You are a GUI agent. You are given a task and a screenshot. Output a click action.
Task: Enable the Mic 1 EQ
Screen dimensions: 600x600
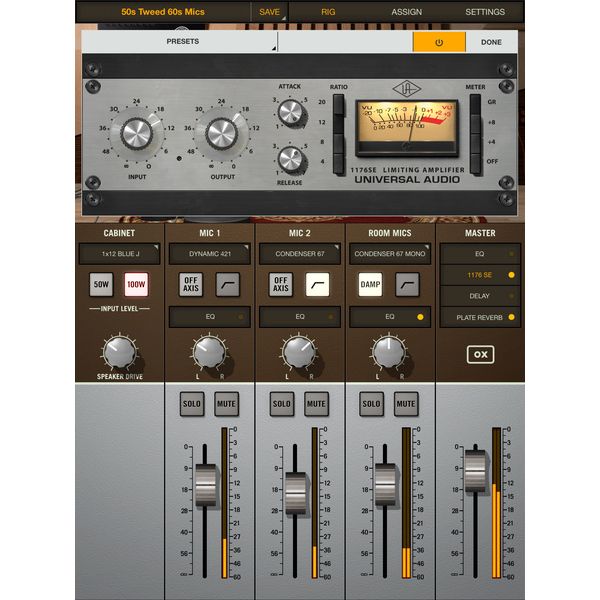tap(210, 317)
